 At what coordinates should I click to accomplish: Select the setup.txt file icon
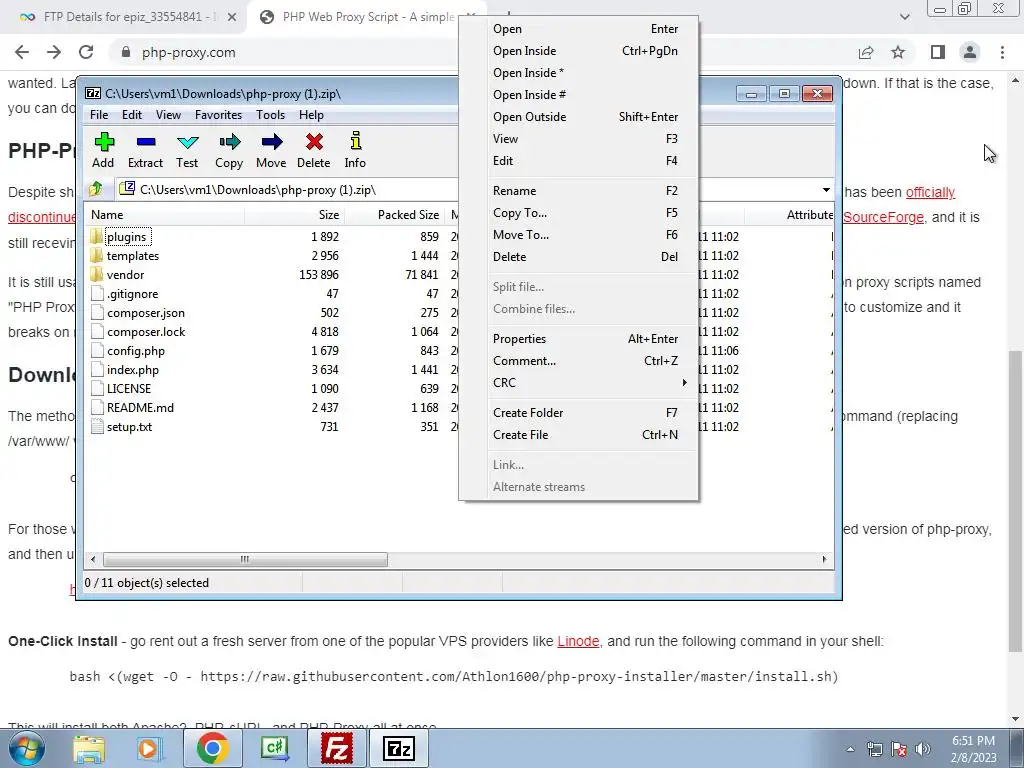(97, 426)
